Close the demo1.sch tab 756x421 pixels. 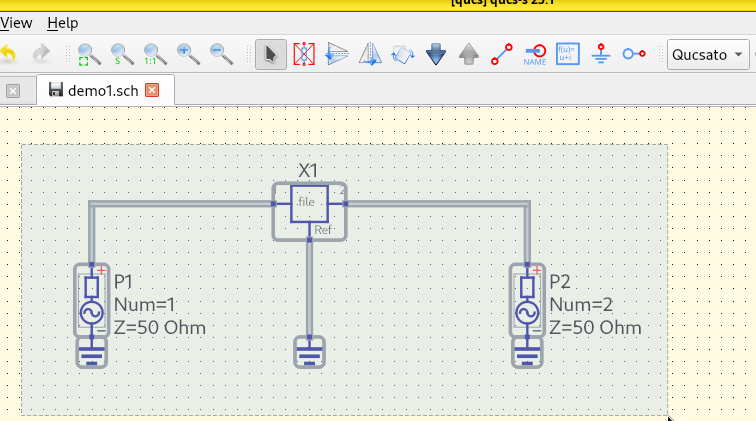(152, 90)
